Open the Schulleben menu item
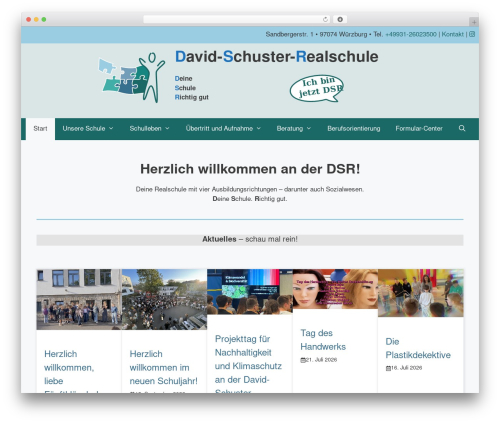This screenshot has height=423, width=500. pos(145,129)
